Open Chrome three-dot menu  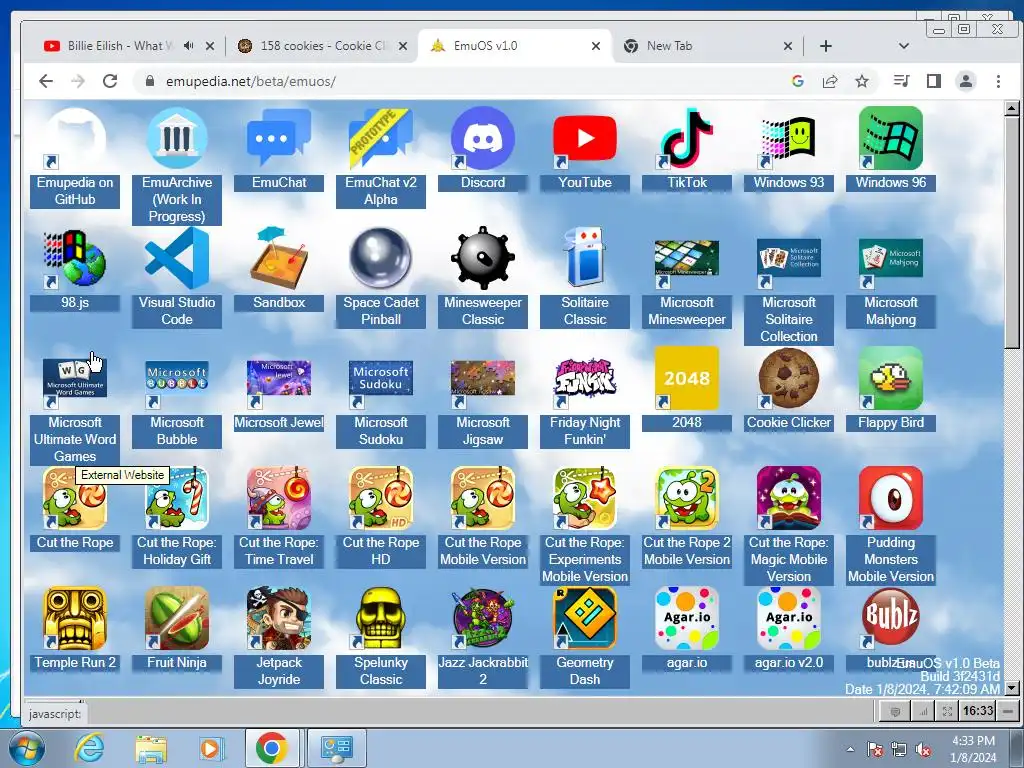pos(998,81)
